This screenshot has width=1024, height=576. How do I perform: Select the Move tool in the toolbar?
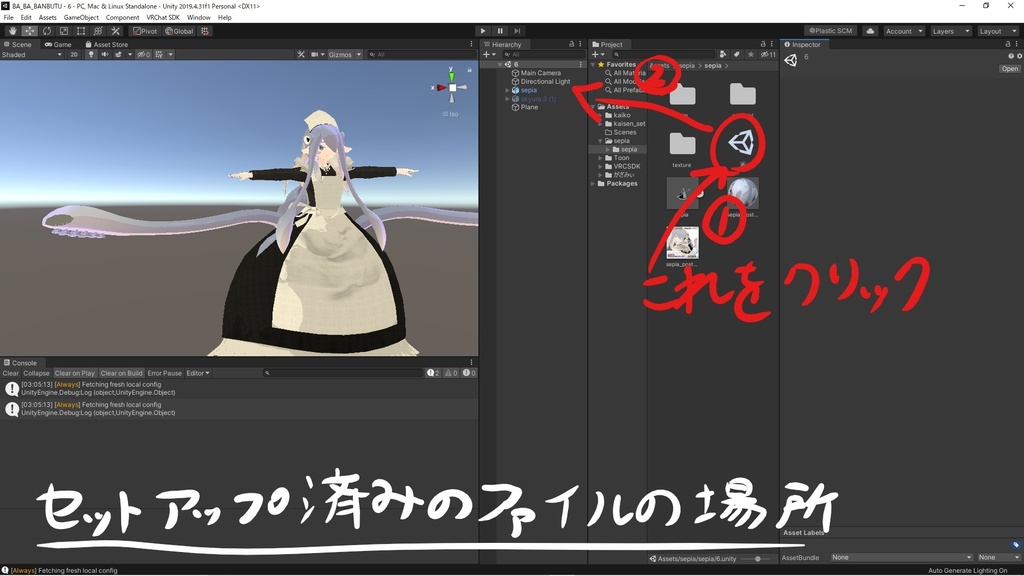tap(28, 30)
